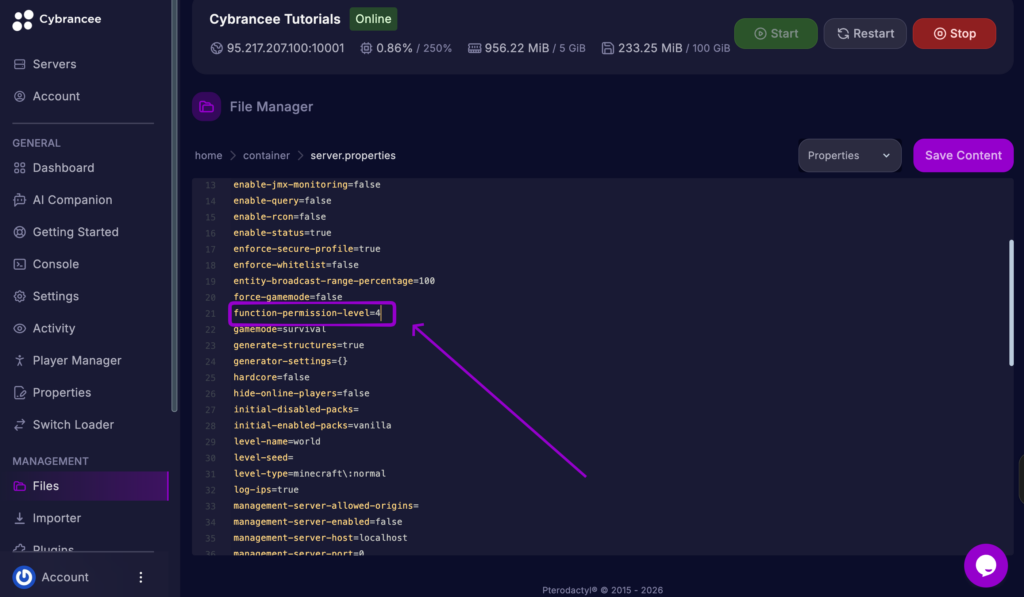Click the Console terminal icon
1024x597 pixels.
point(20,264)
